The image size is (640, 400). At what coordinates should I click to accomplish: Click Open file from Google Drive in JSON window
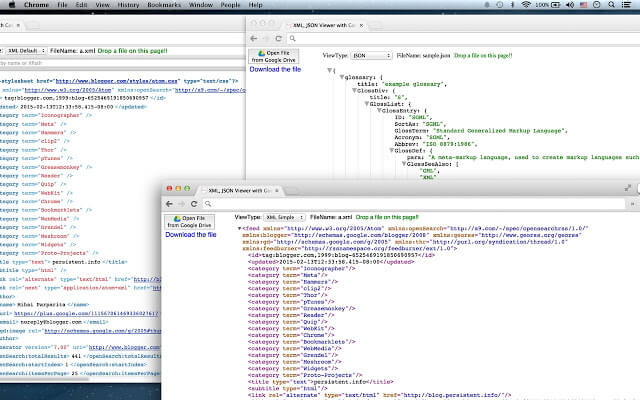pos(274,56)
